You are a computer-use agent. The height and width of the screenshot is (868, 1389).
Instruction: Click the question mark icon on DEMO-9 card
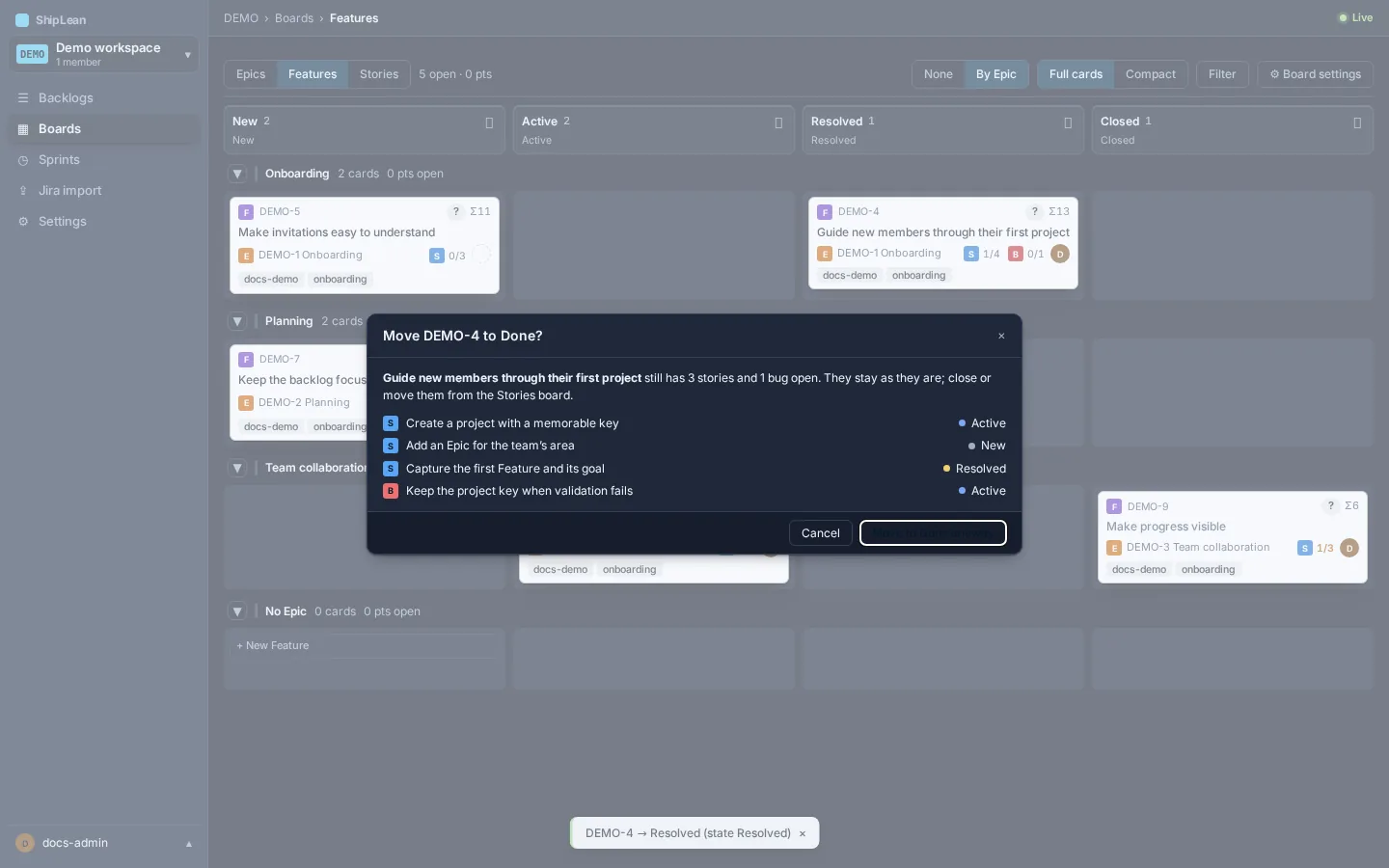[x=1331, y=505]
